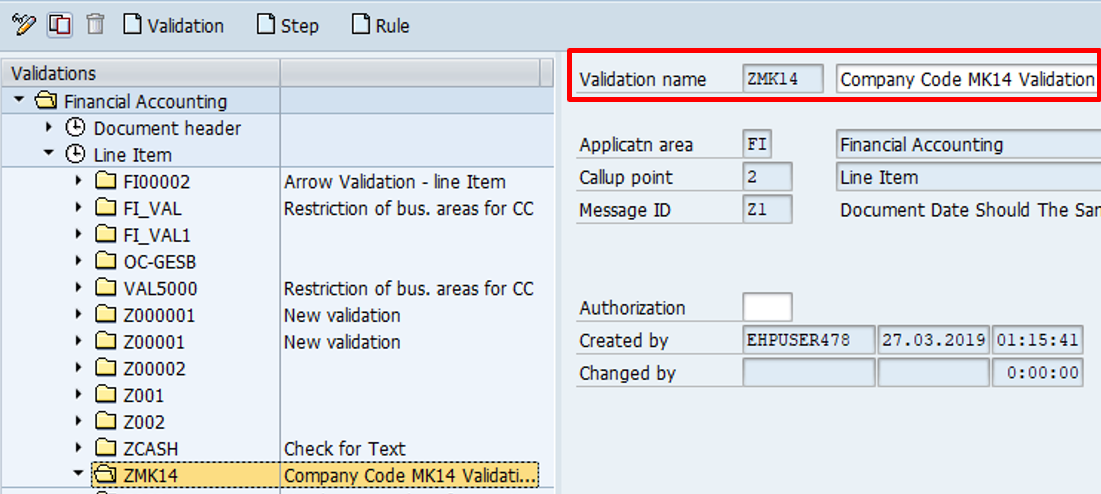Click the delete trash can icon

[95, 24]
